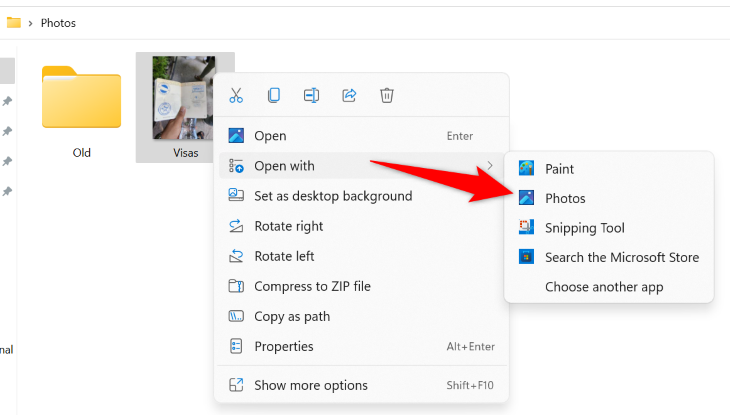The image size is (730, 415).
Task: Click the Microsoft Store icon
Action: tap(527, 257)
